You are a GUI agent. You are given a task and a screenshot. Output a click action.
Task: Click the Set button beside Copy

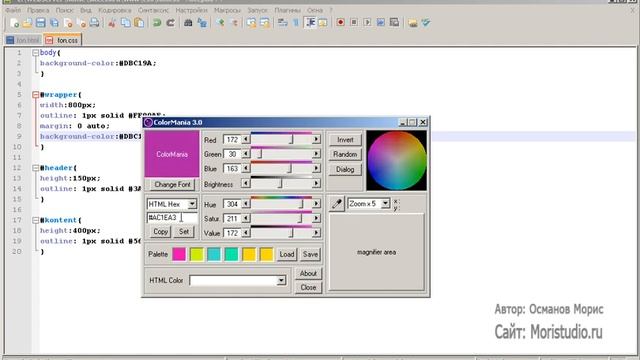click(184, 232)
